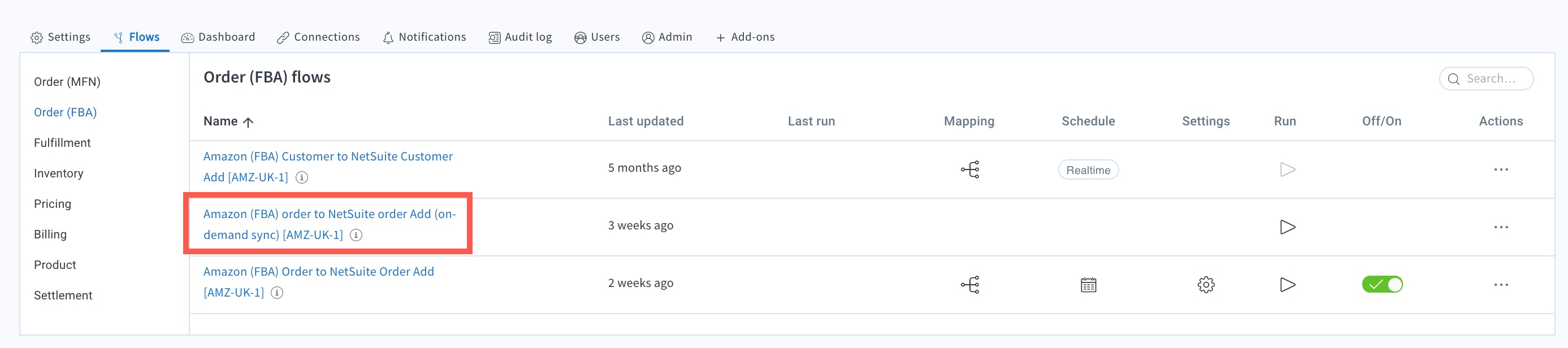Open Amazon (FBA) Order to NetSuite Order Add flow
The height and width of the screenshot is (348, 1568).
click(318, 282)
